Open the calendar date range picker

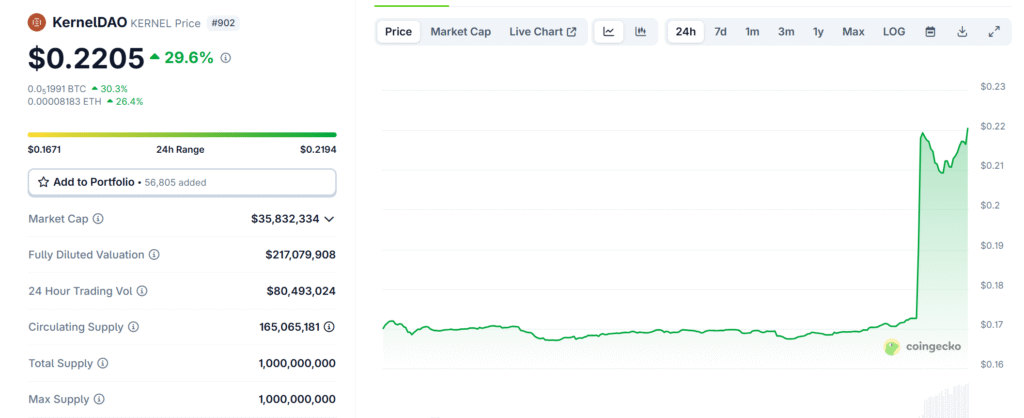point(930,32)
